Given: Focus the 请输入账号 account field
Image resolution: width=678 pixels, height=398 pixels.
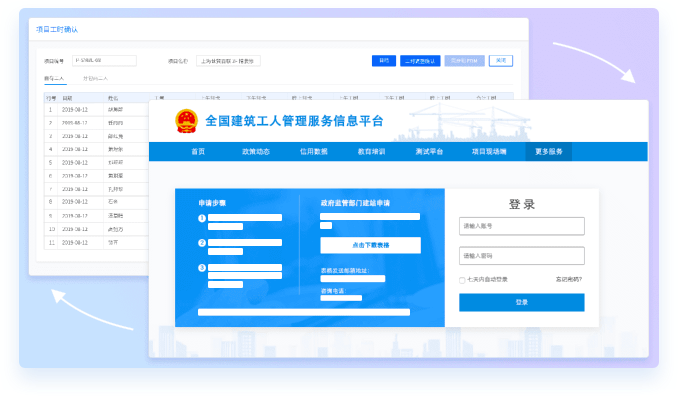Looking at the screenshot, I should [521, 226].
